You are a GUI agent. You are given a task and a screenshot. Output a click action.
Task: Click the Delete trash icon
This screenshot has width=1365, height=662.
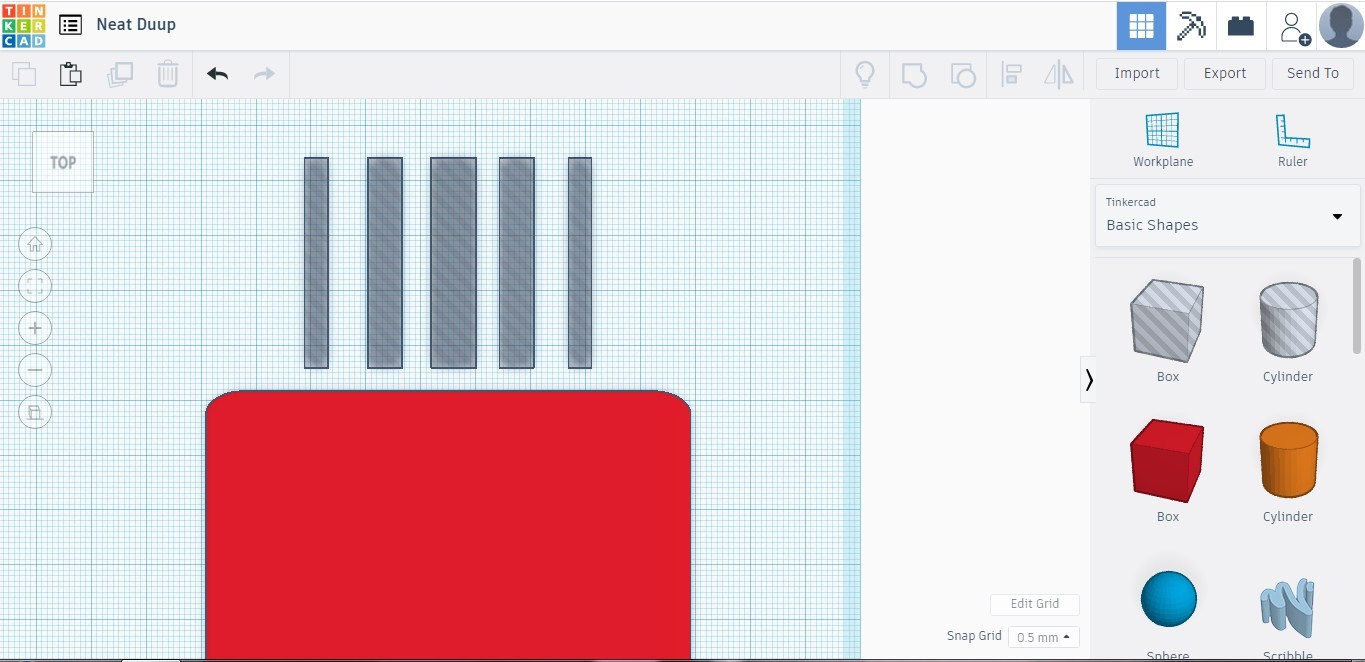coord(168,74)
